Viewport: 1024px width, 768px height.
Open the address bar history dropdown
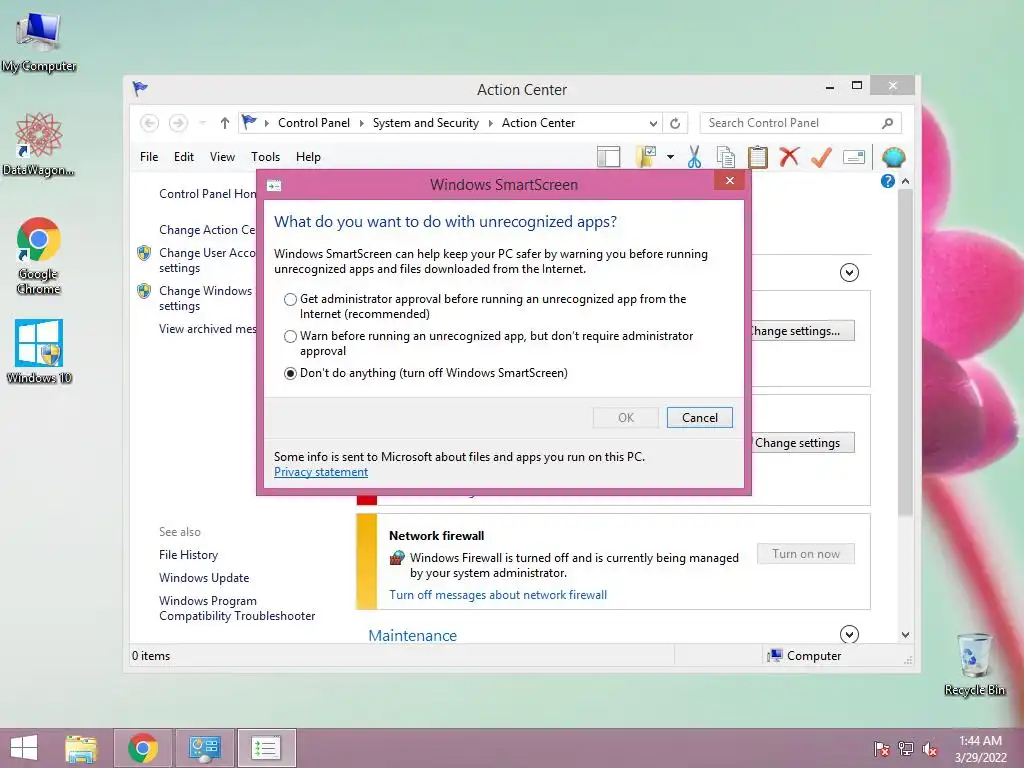point(652,123)
